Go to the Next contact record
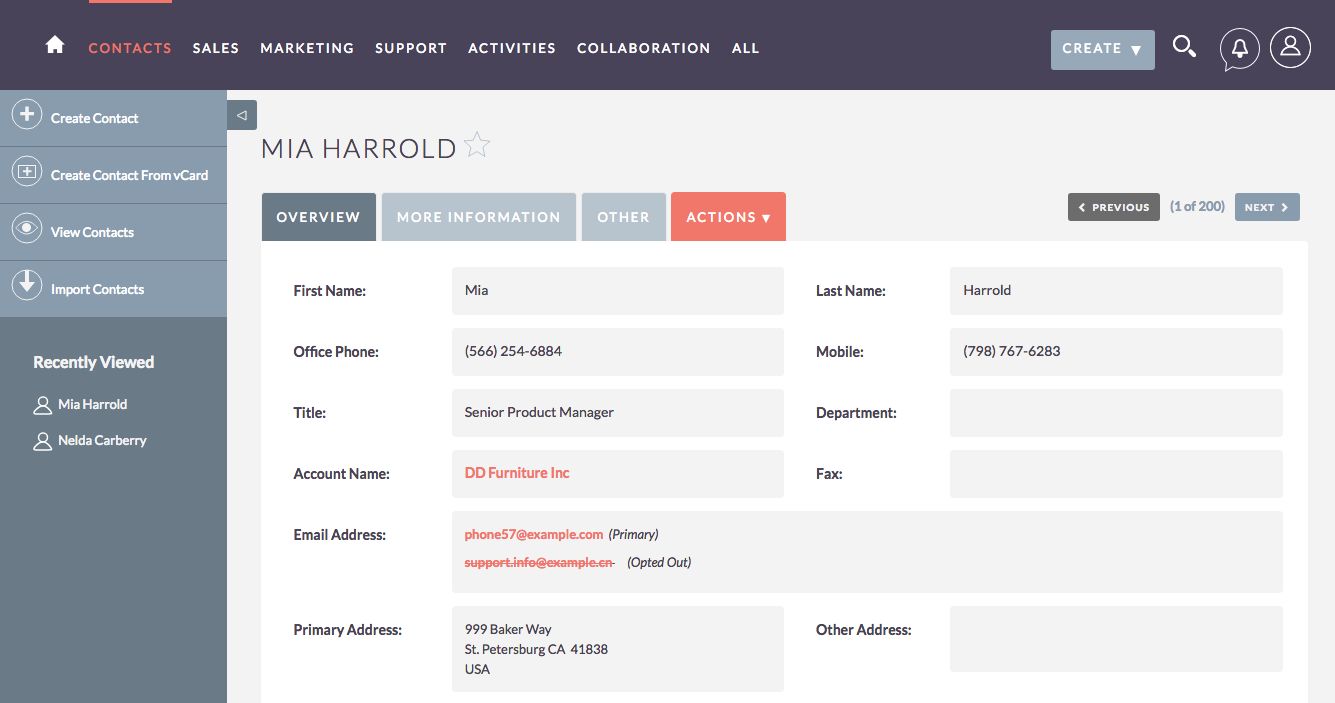Viewport: 1335px width, 703px height. point(1266,207)
